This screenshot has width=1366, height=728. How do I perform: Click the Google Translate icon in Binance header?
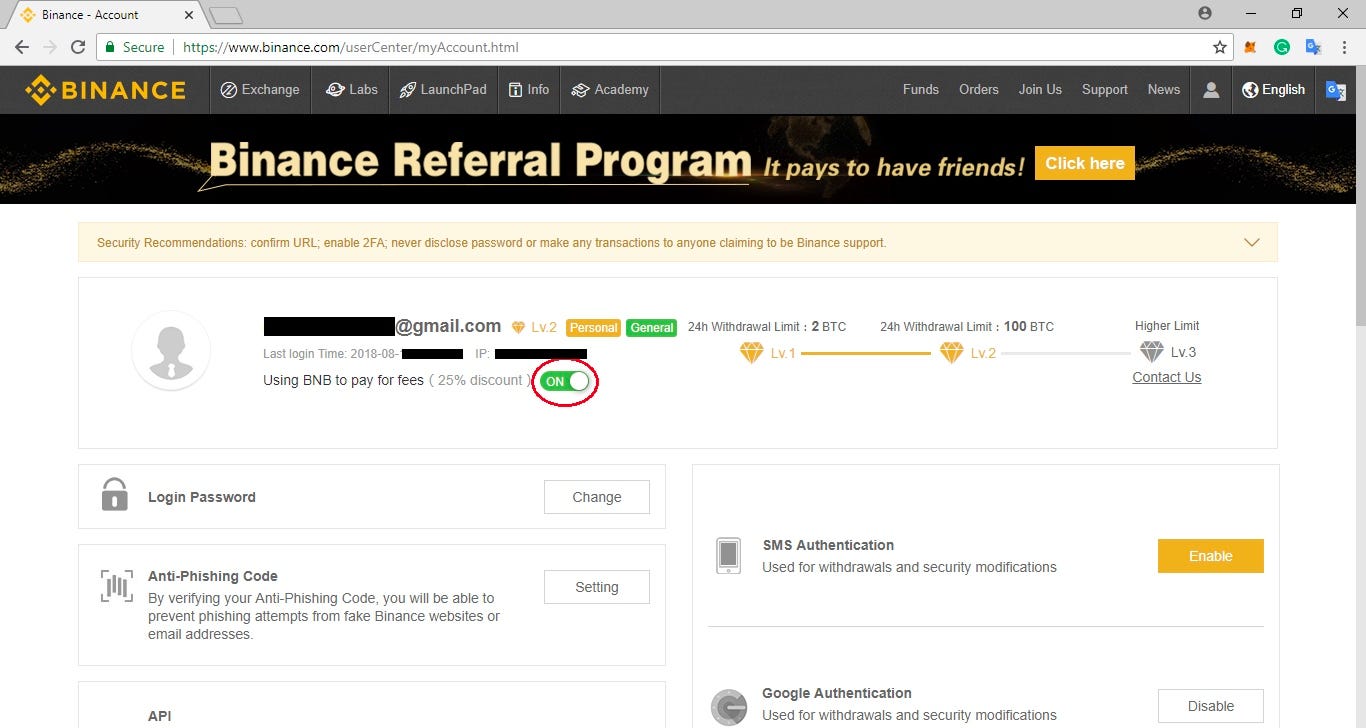coord(1335,90)
